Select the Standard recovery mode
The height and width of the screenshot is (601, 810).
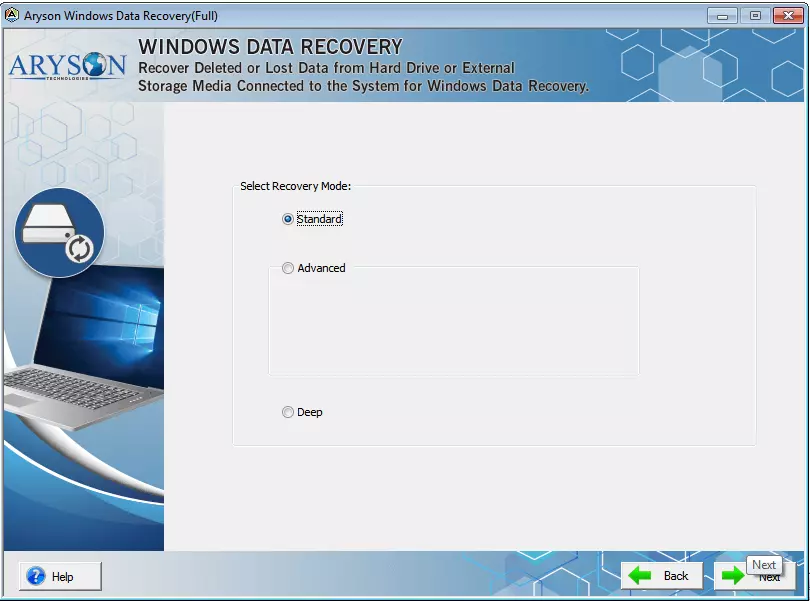pyautogui.click(x=287, y=218)
